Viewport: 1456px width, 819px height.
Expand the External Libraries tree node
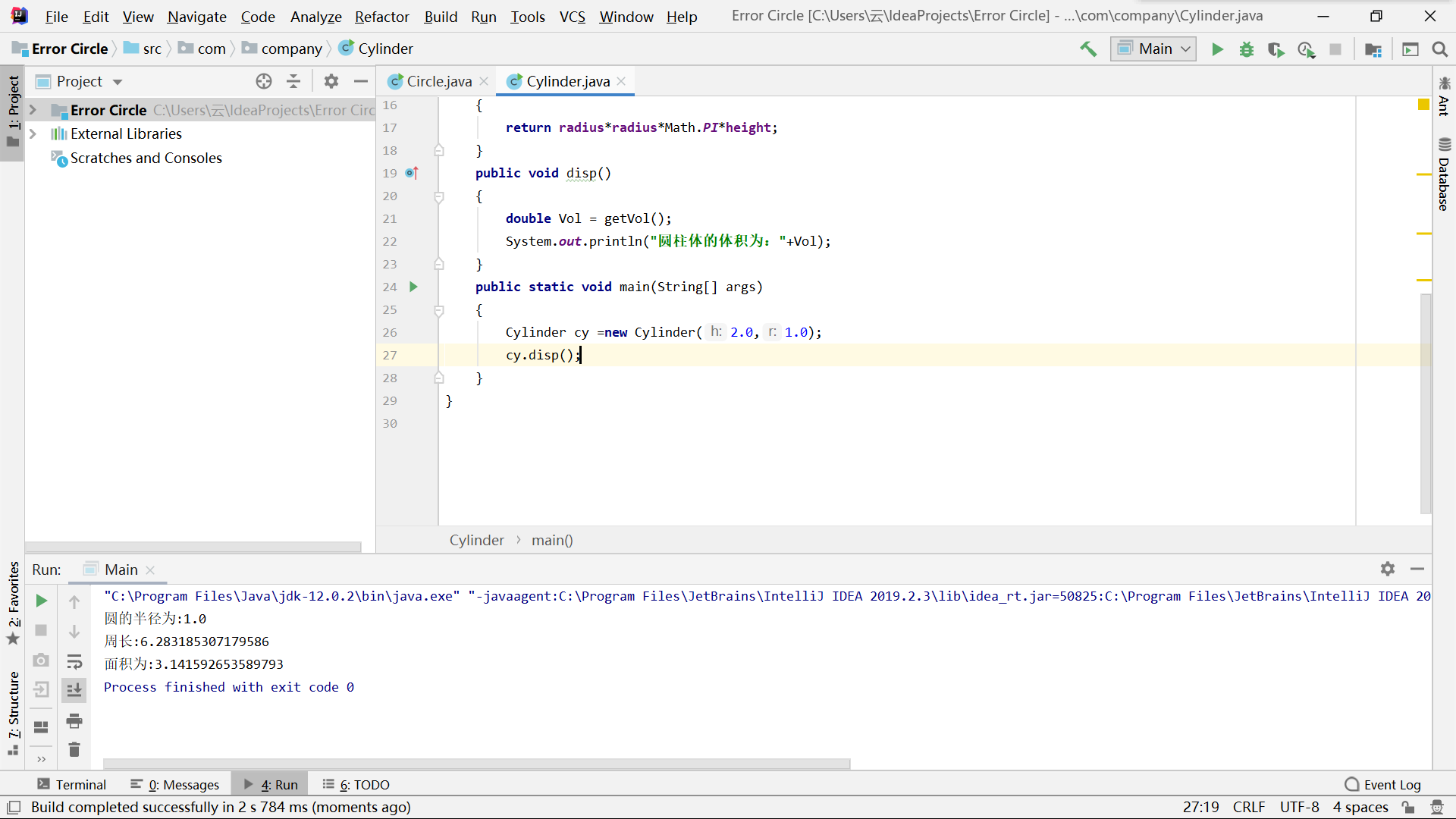coord(33,133)
